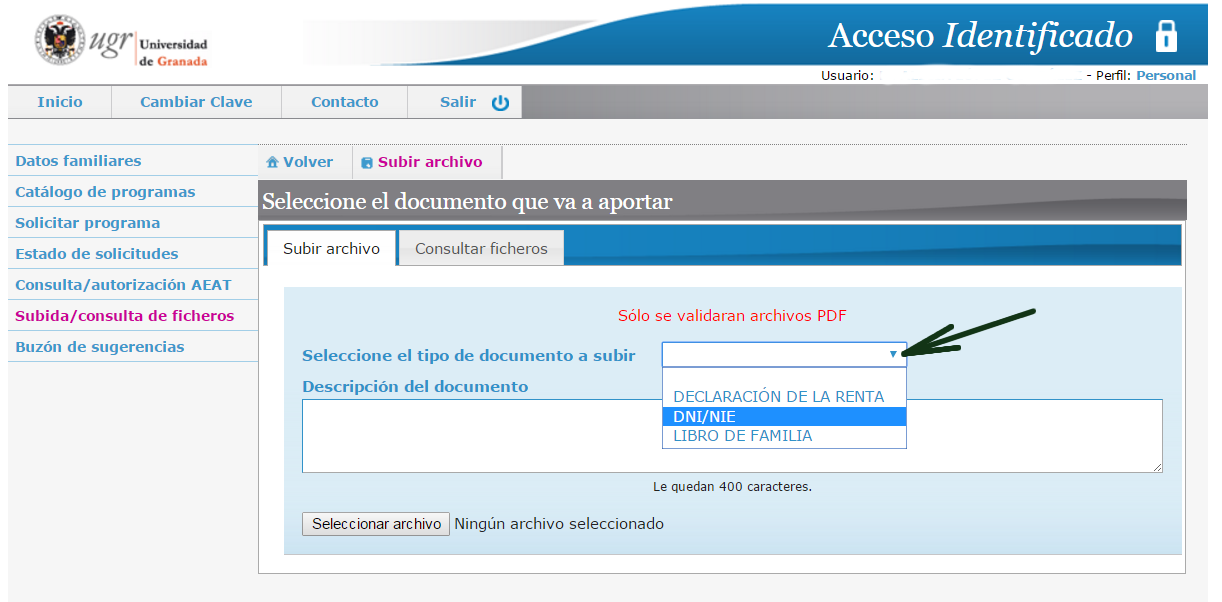Screen dimensions: 1222x602
Task: Switch to the Consultar ficheros tab
Action: tap(481, 248)
